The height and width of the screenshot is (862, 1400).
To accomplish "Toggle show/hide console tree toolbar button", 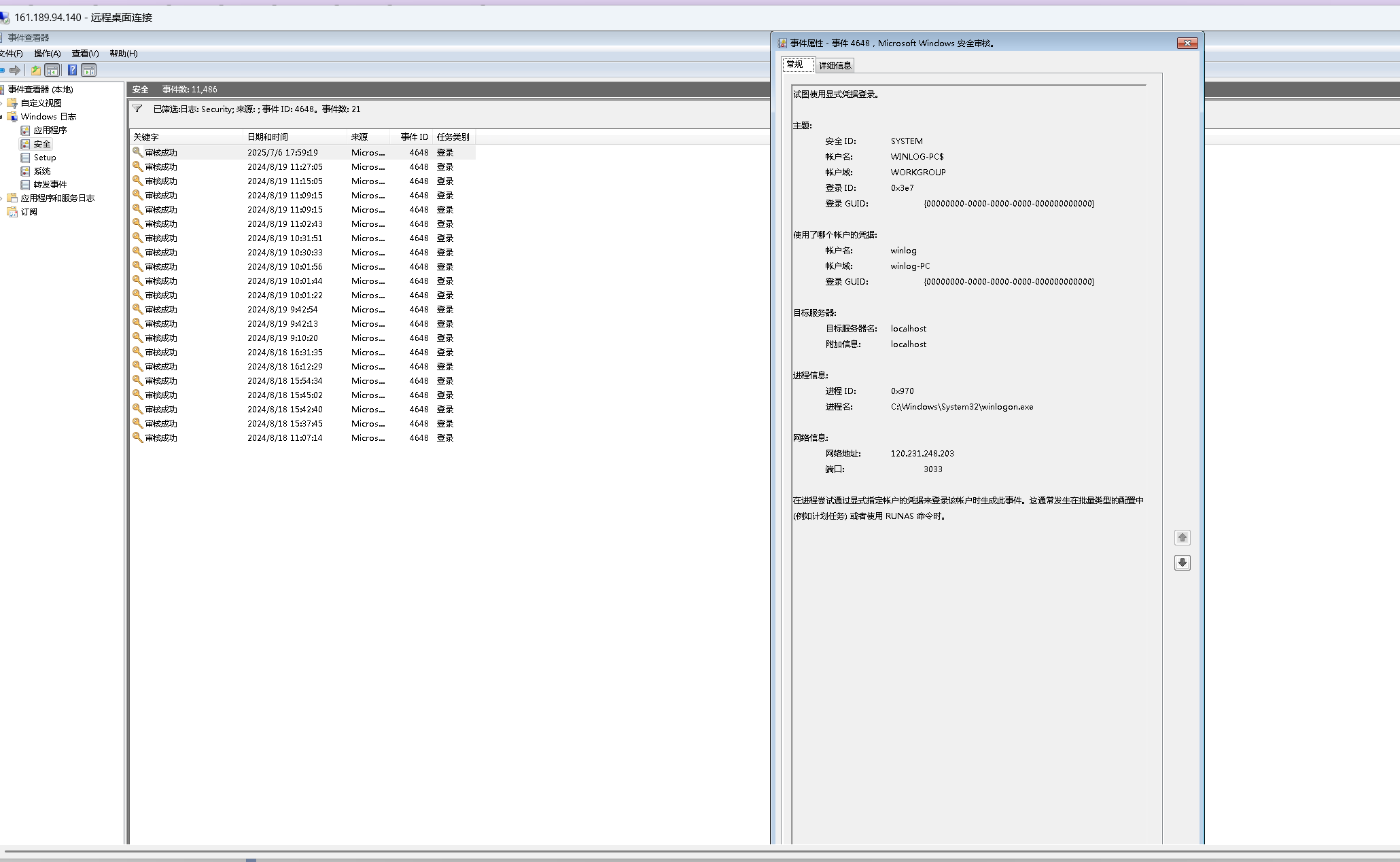I will click(52, 70).
